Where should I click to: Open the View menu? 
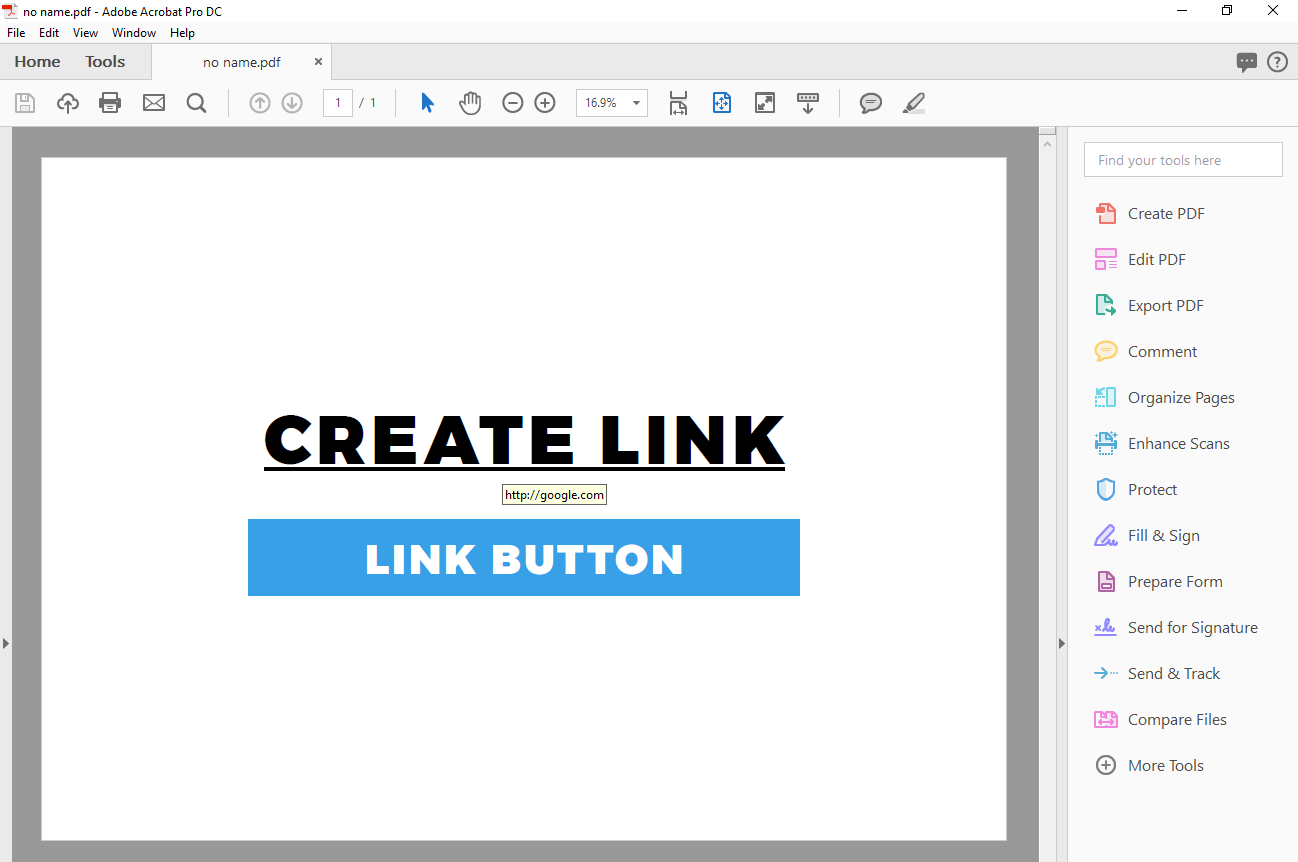pos(85,33)
